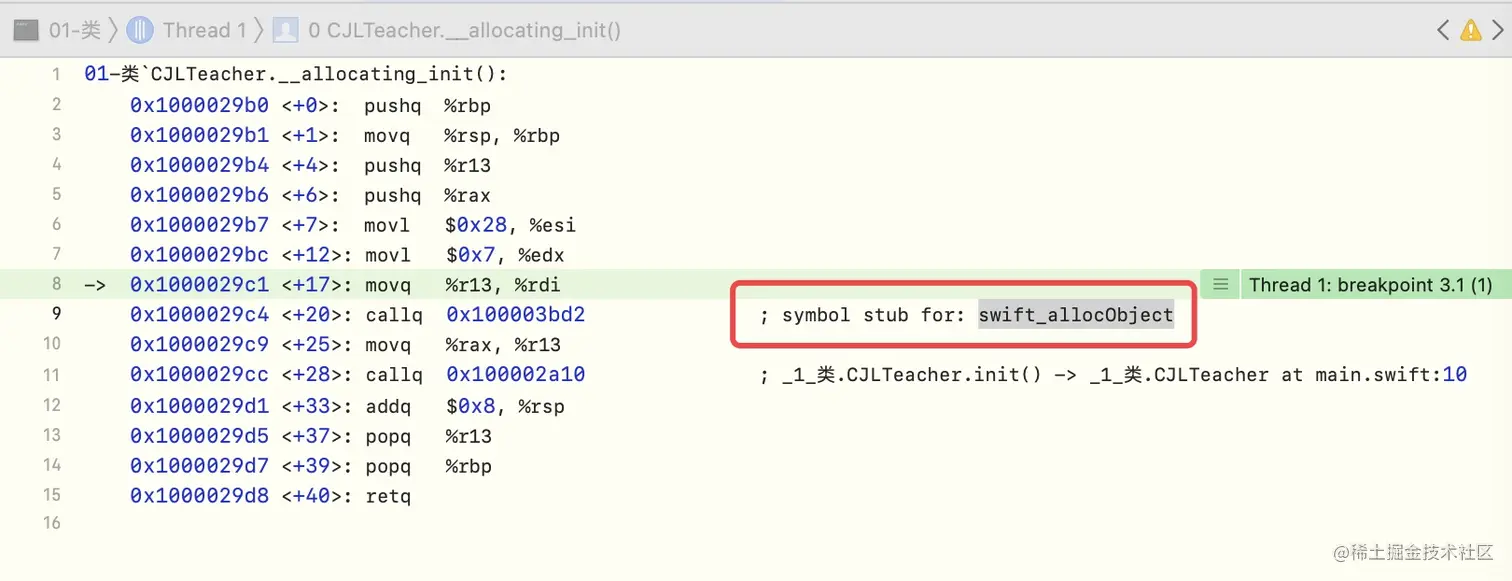The image size is (1512, 581).
Task: Click the addq mnemonic on line 12
Action: pos(387,406)
